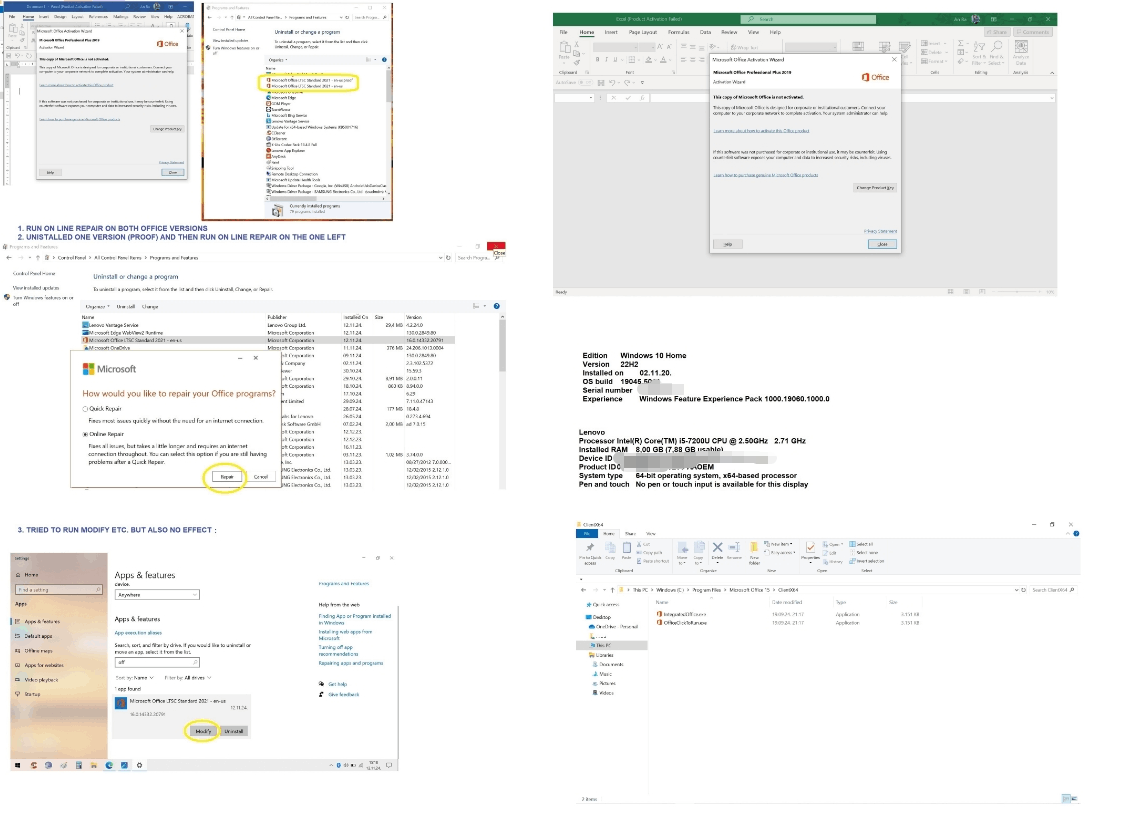Open the Filter by All drives dropdown
The height and width of the screenshot is (828, 1131).
click(x=188, y=678)
